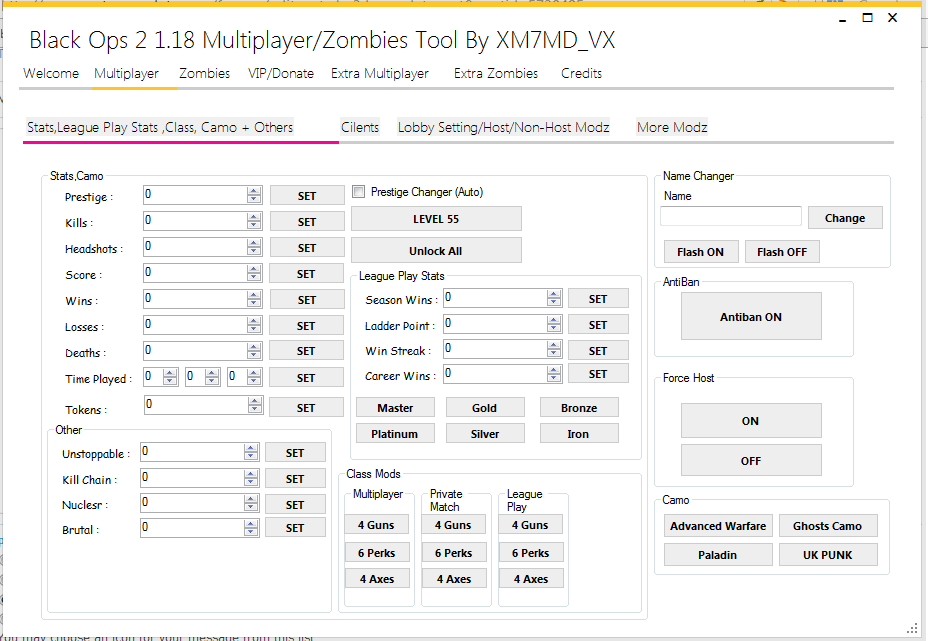This screenshot has height=641, width=928.
Task: Click SET button for Wins
Action: [x=307, y=299]
